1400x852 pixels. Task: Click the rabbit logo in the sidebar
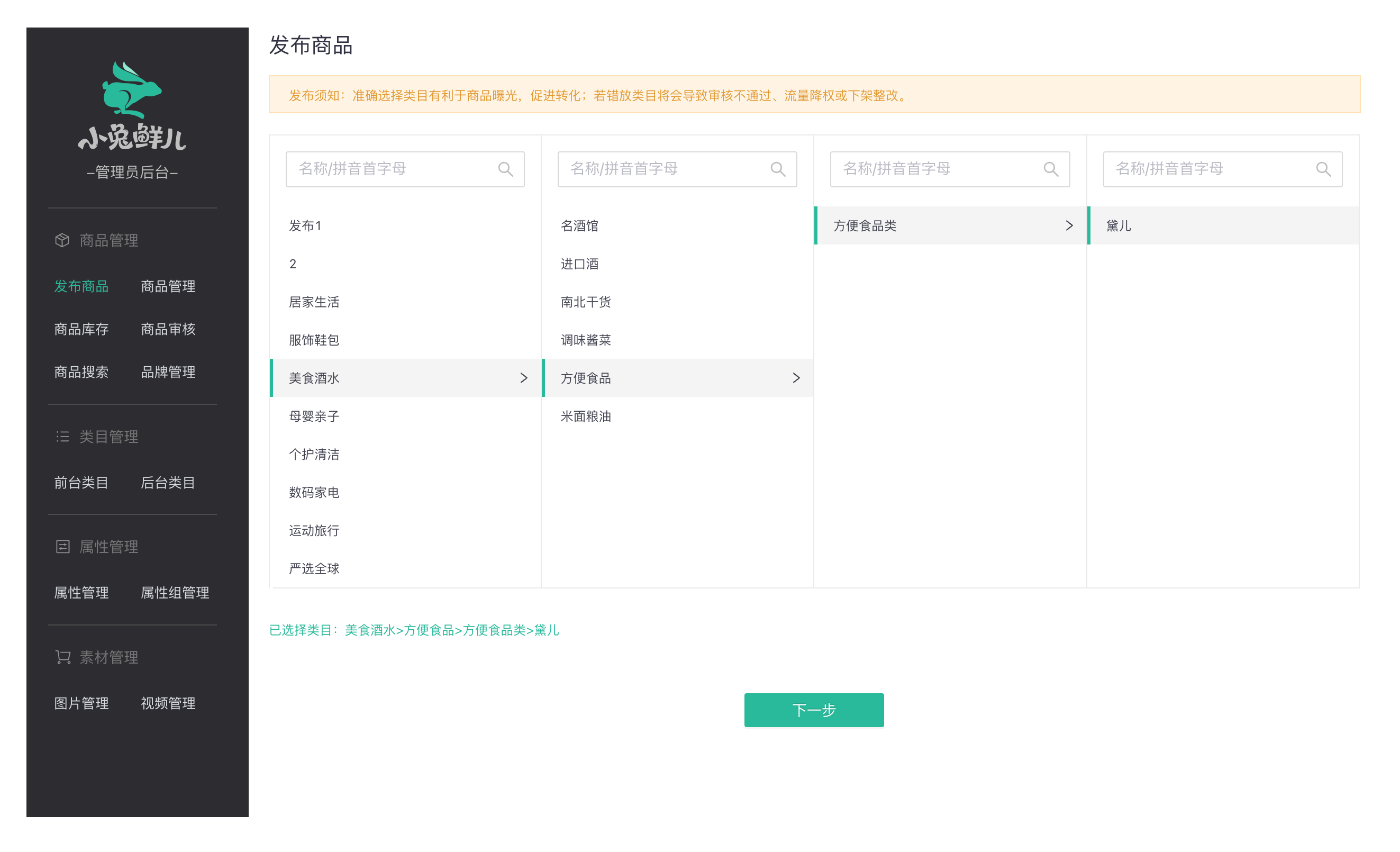132,106
